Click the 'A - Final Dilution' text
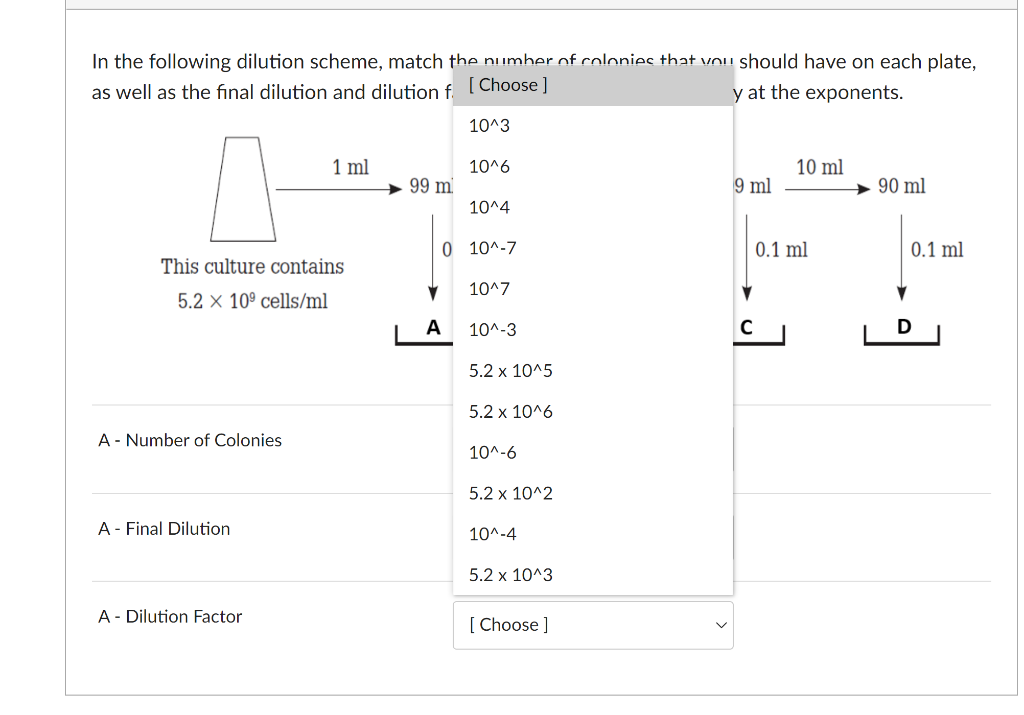1024x715 pixels. 163,528
